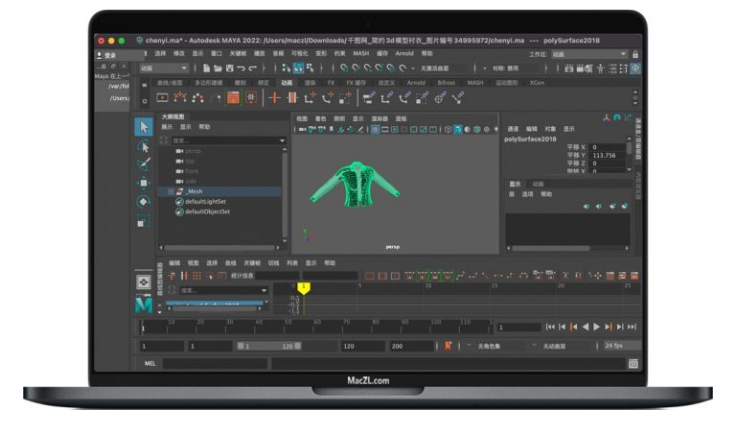
Task: Toggle the viewport film gate icon
Action: [x=385, y=130]
